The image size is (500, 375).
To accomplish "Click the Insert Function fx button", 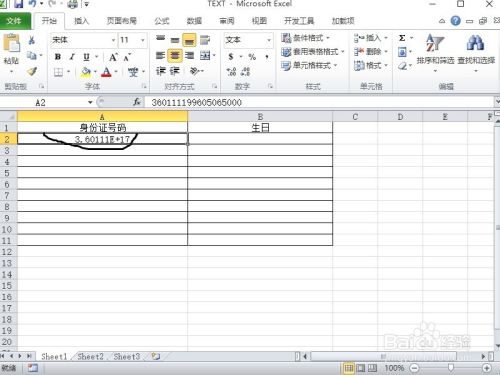I will pyautogui.click(x=137, y=102).
